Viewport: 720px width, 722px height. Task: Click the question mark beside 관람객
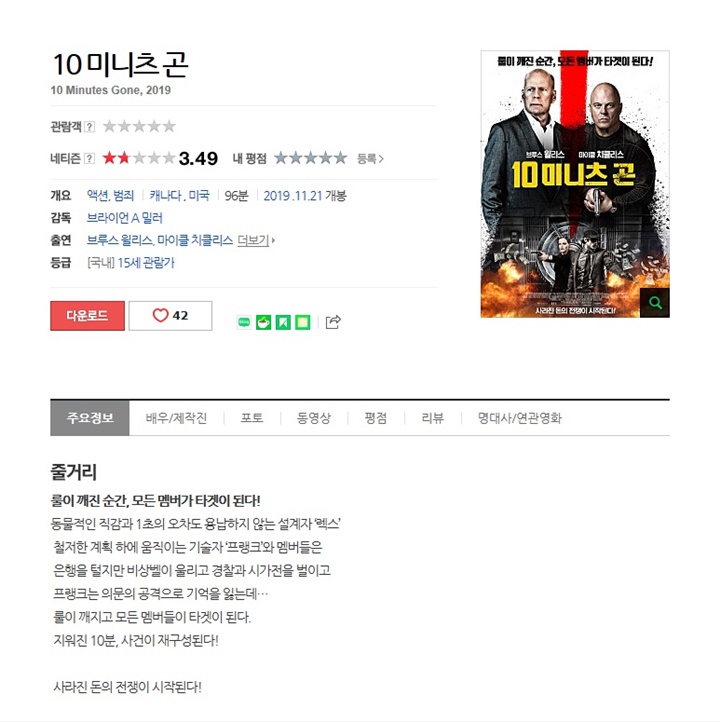[90, 127]
